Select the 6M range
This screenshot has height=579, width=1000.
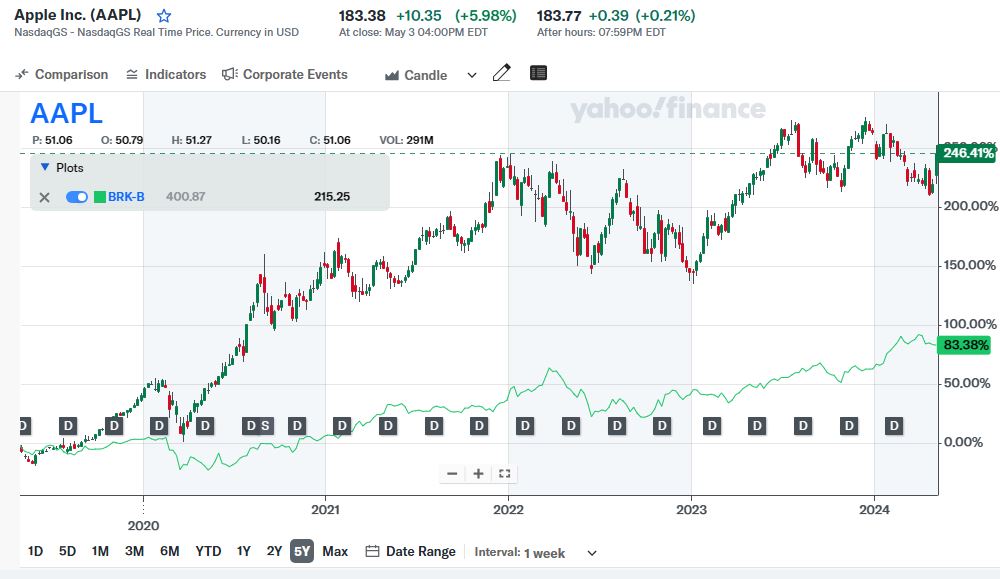coord(170,552)
